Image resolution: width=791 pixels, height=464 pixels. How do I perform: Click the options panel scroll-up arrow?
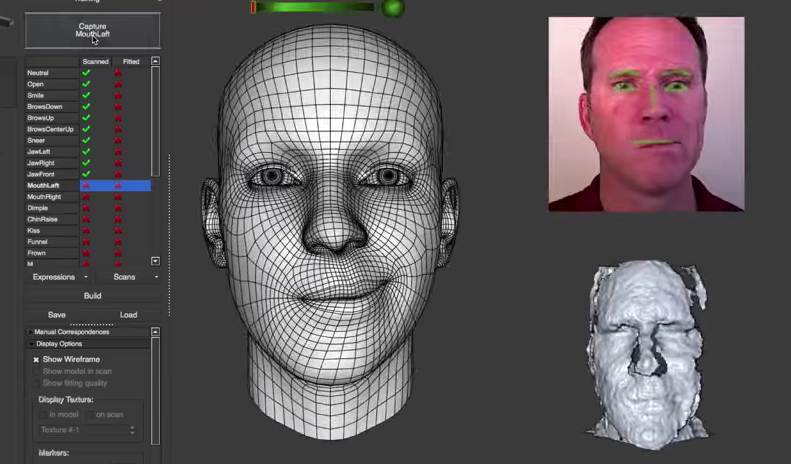point(155,331)
